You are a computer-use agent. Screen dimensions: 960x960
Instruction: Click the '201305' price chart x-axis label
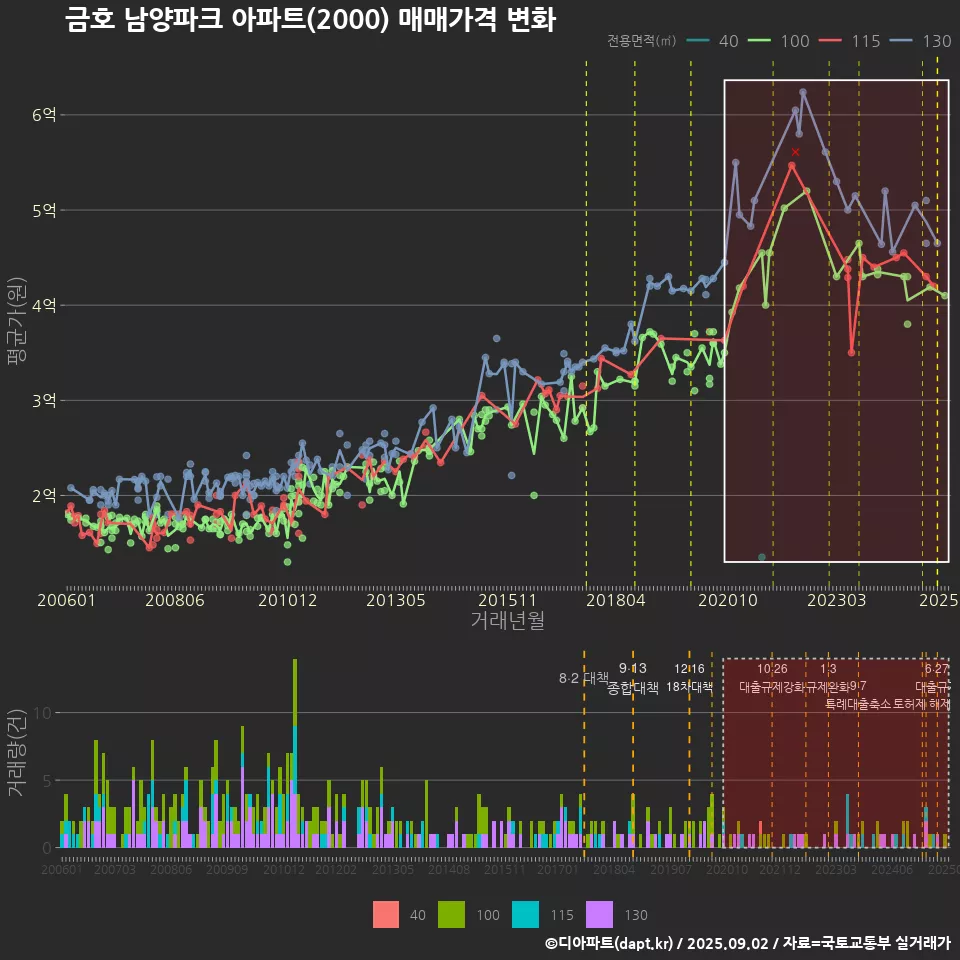[x=396, y=600]
